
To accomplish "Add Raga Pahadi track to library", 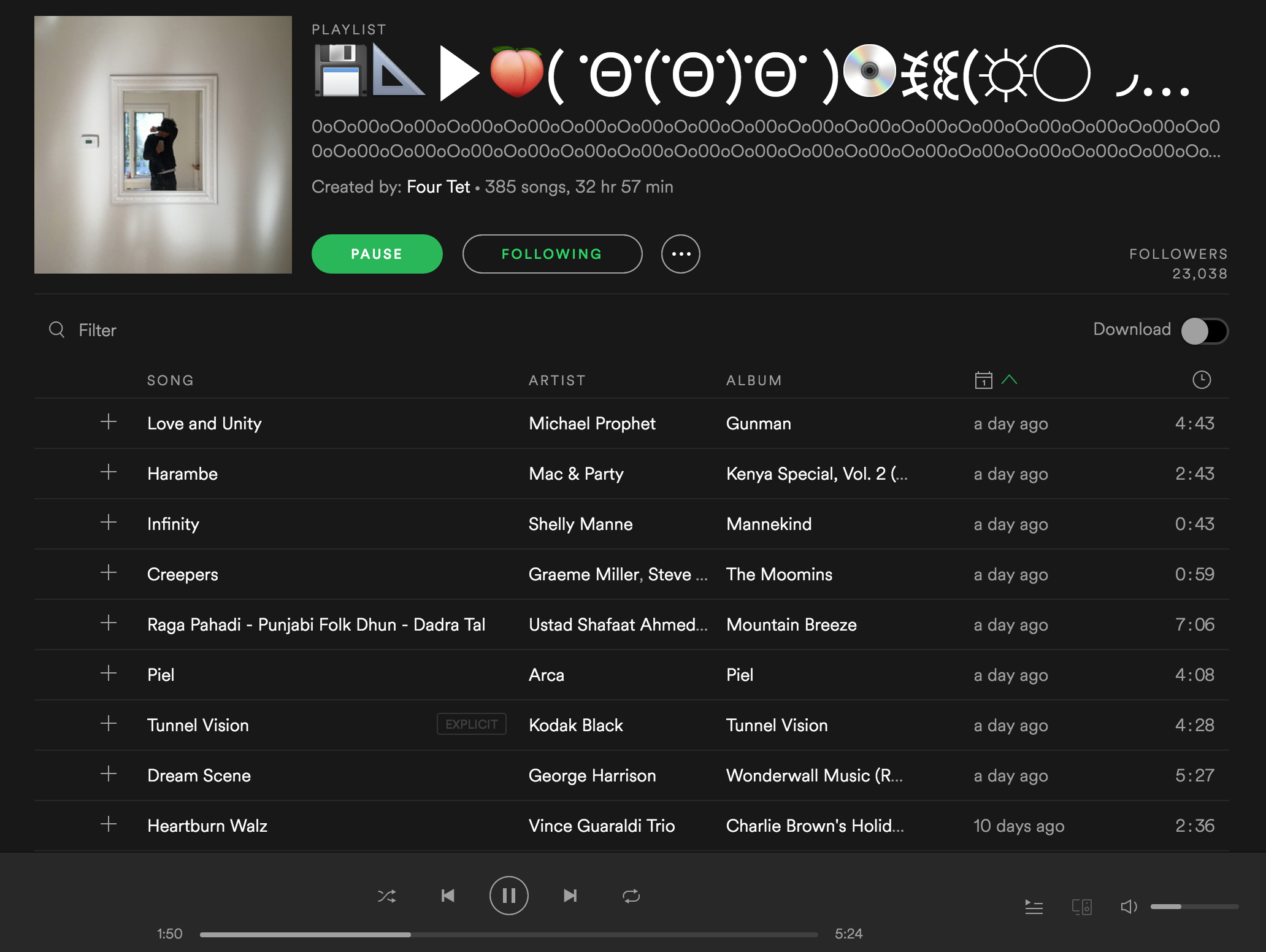I will coord(109,623).
